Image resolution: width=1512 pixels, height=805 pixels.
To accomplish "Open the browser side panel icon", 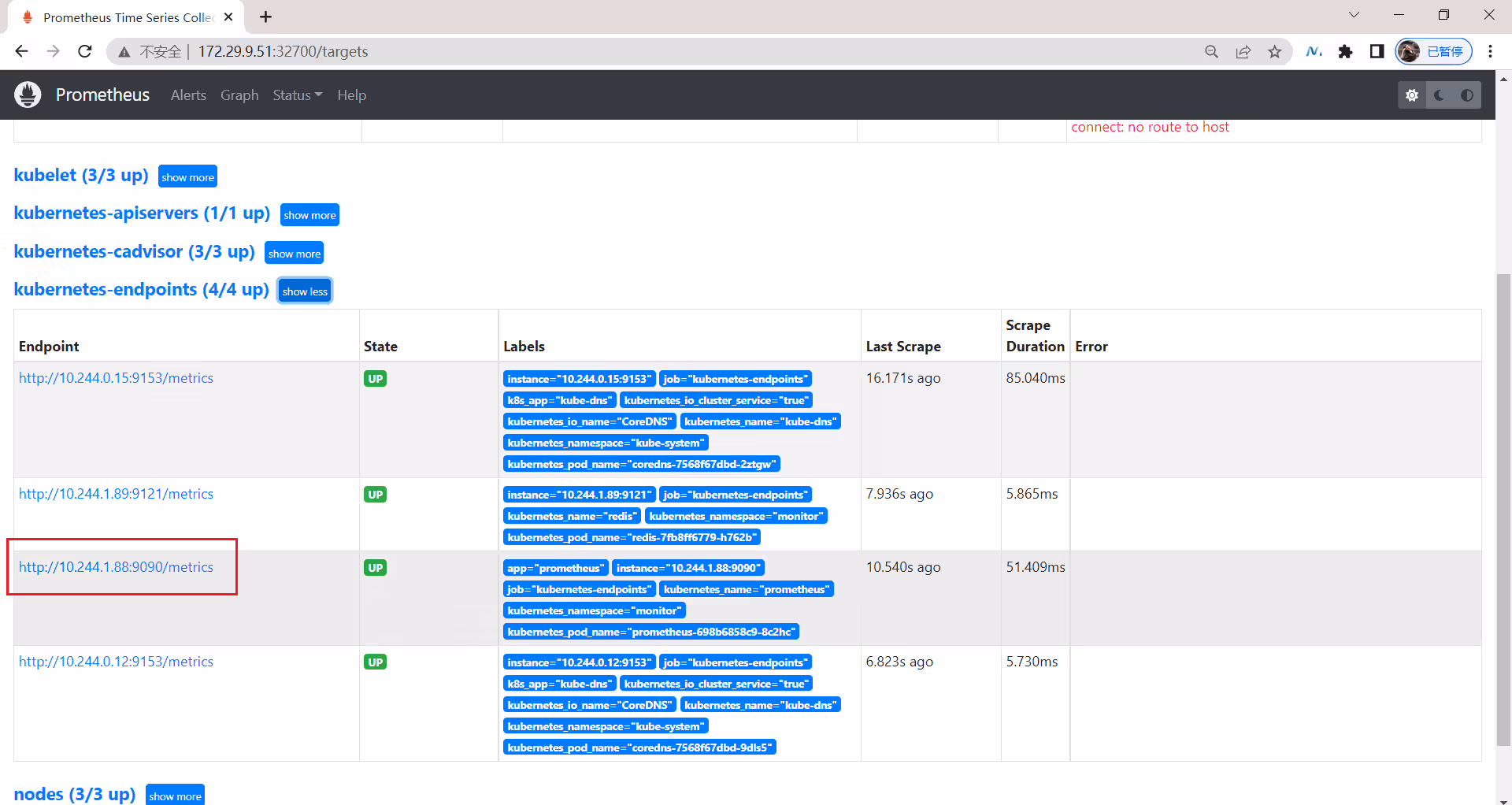I will click(1377, 51).
